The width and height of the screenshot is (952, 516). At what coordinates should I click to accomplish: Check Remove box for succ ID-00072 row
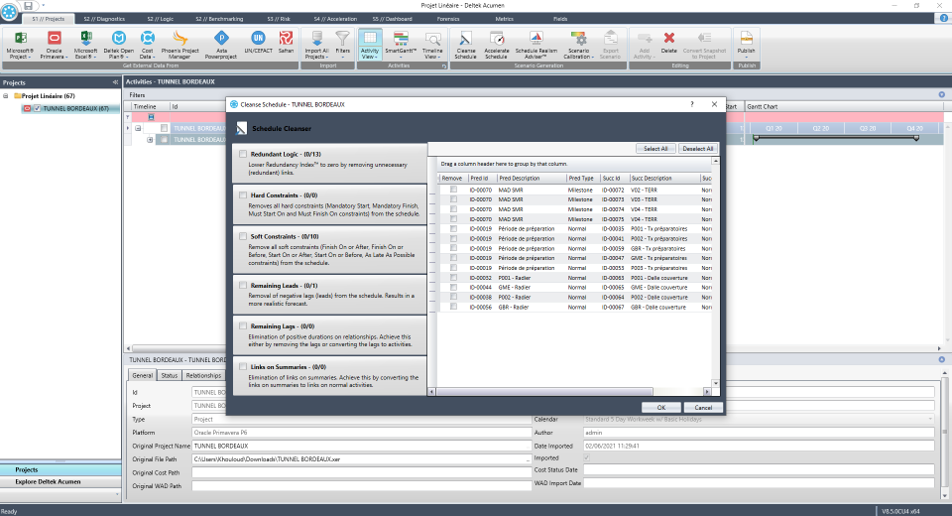click(453, 189)
